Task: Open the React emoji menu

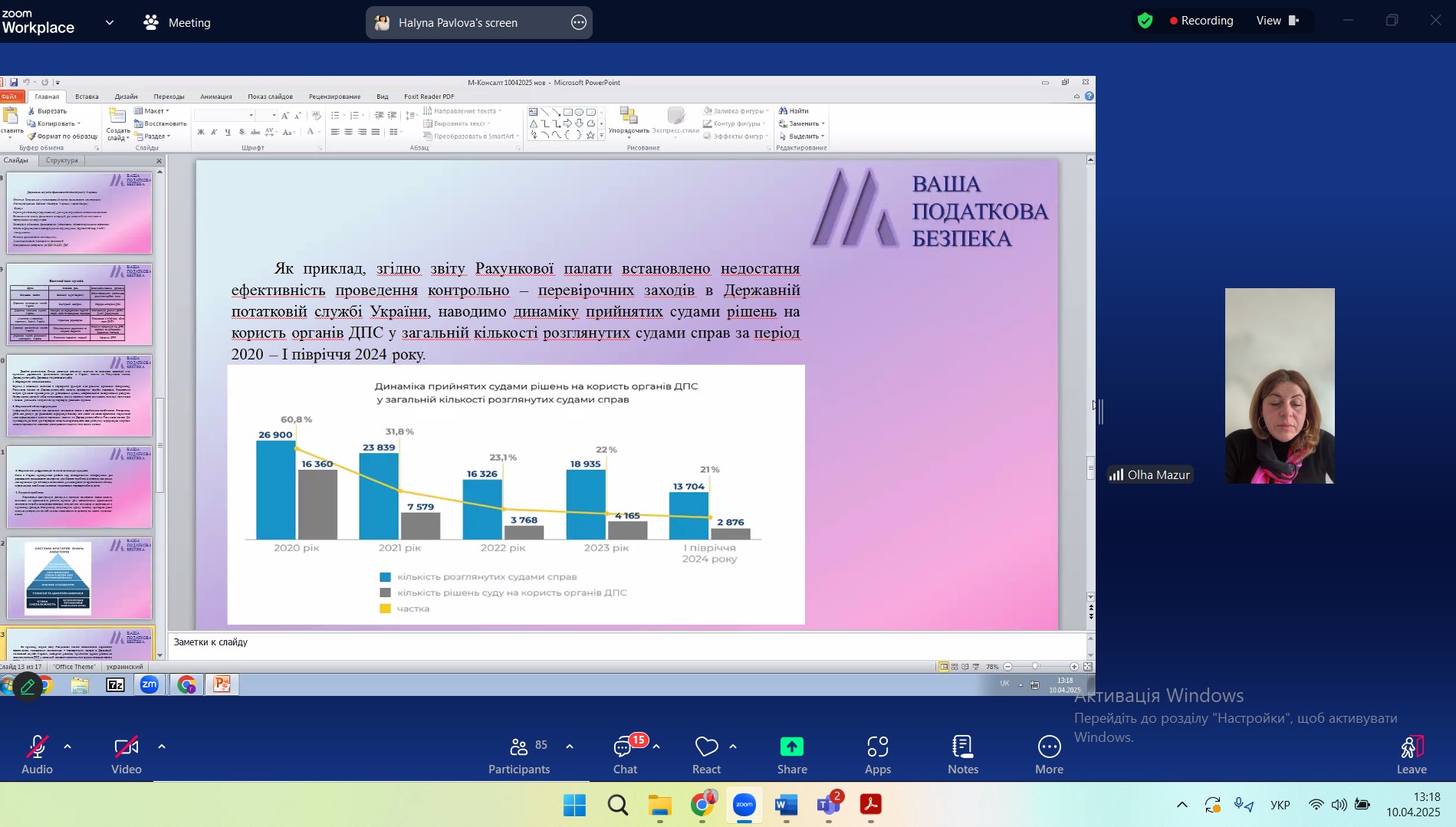Action: pos(706,755)
